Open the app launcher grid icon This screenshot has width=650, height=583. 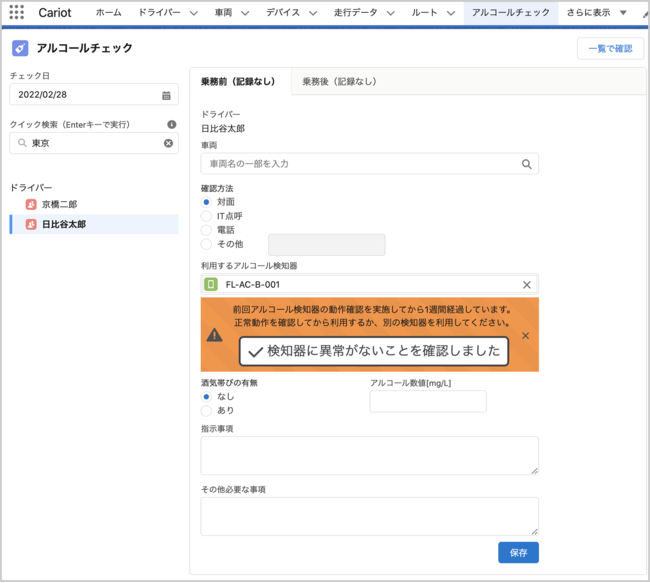coord(17,13)
